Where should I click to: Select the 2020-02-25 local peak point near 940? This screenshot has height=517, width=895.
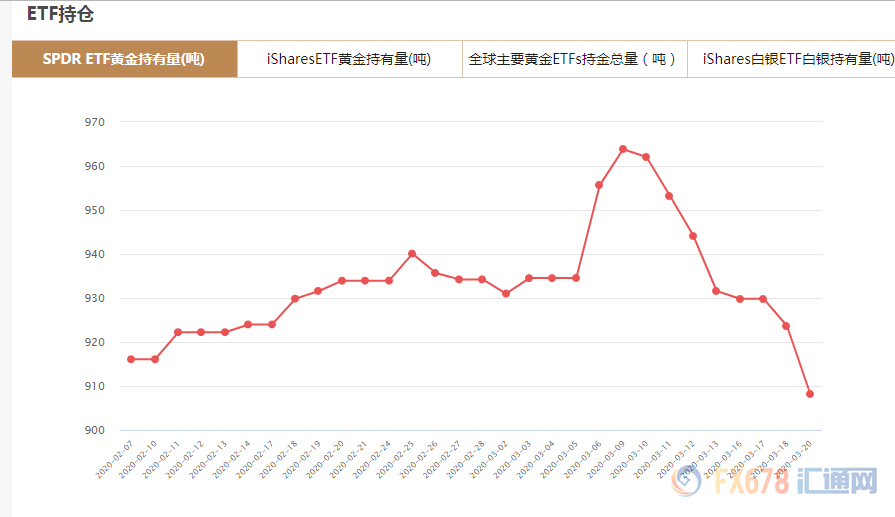412,253
